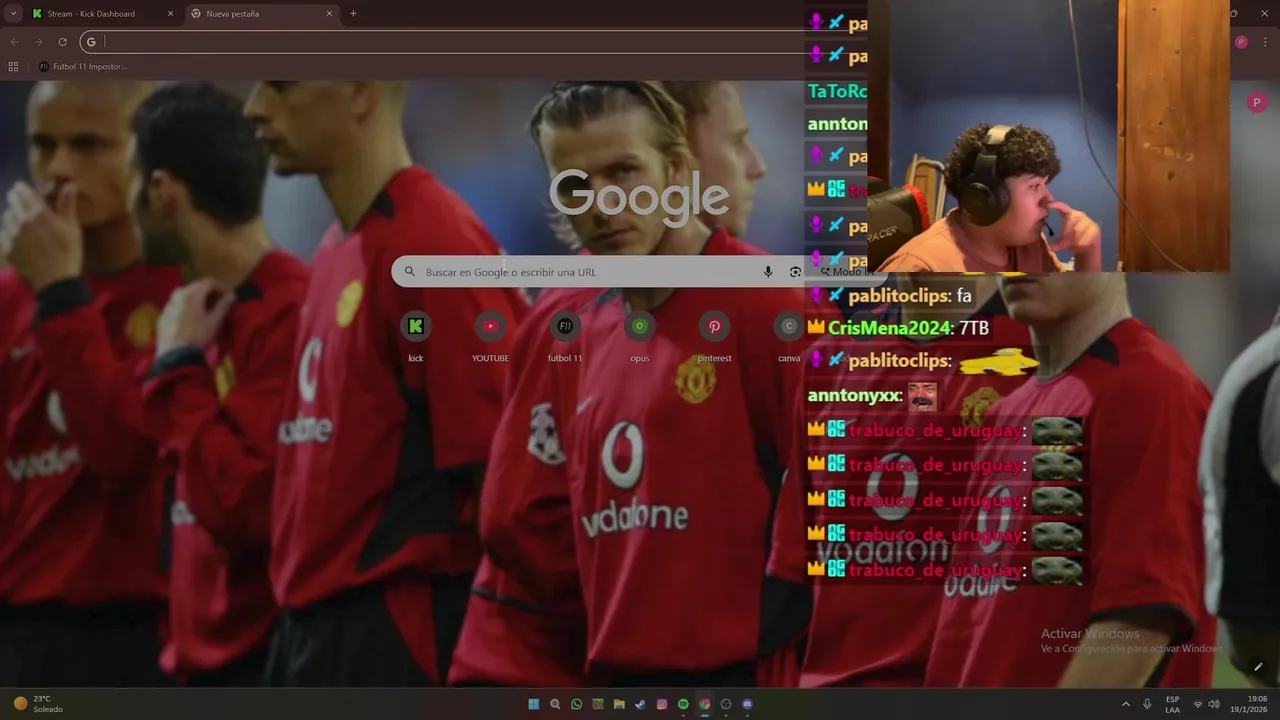Show hidden system tray icons

pyautogui.click(x=1125, y=704)
